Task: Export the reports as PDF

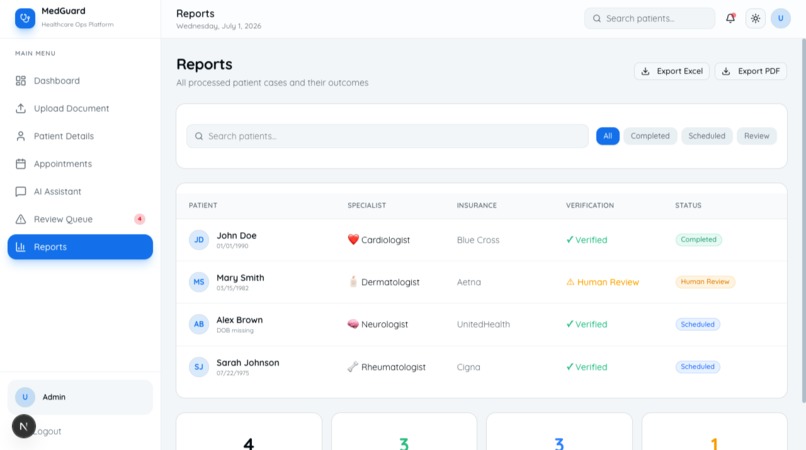Action: 750,71
